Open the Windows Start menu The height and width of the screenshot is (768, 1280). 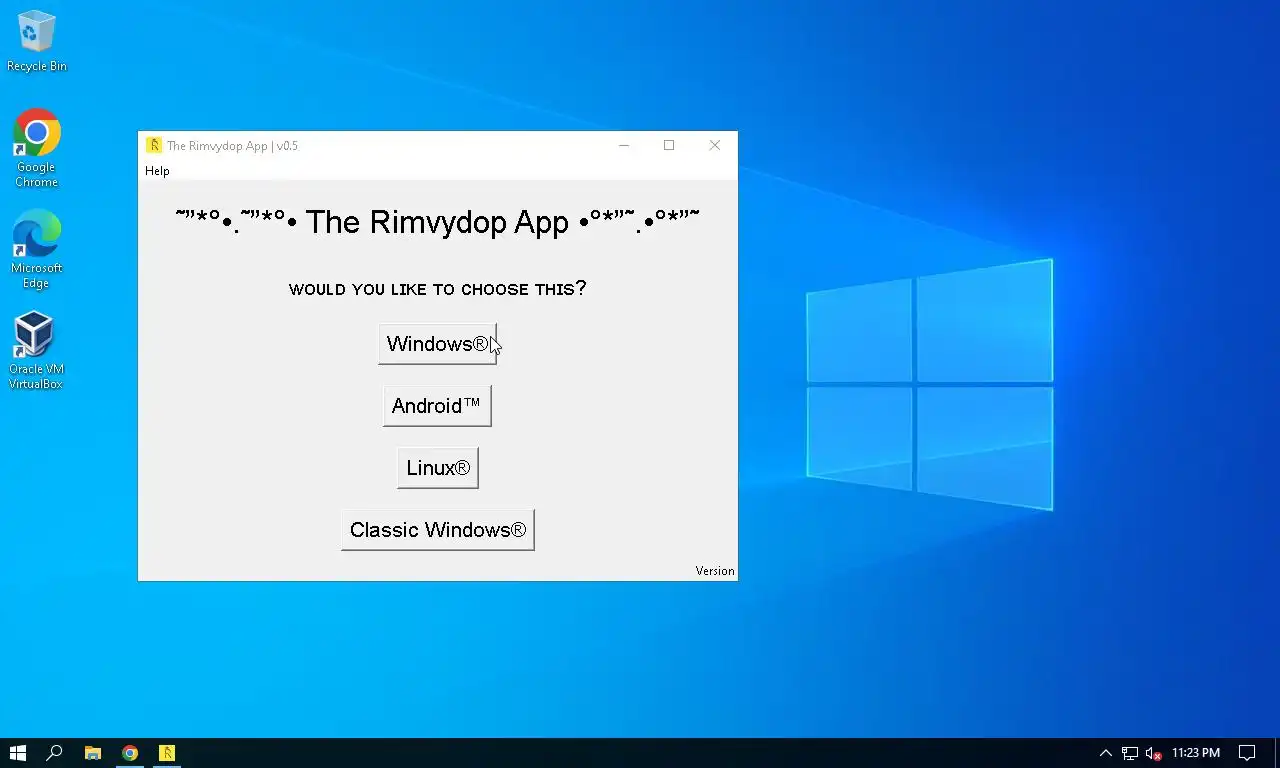17,753
